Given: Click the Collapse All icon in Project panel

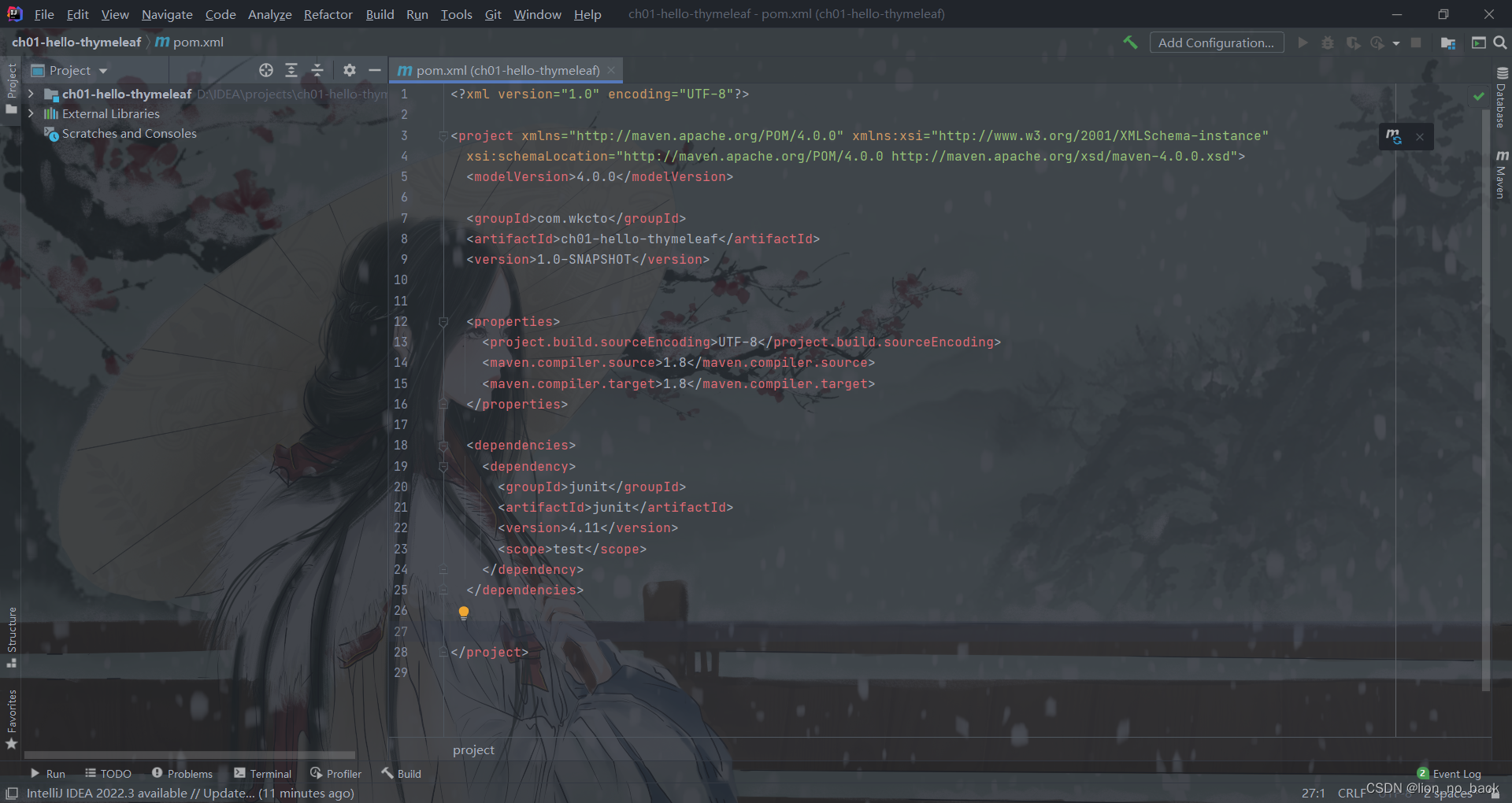Looking at the screenshot, I should (317, 70).
